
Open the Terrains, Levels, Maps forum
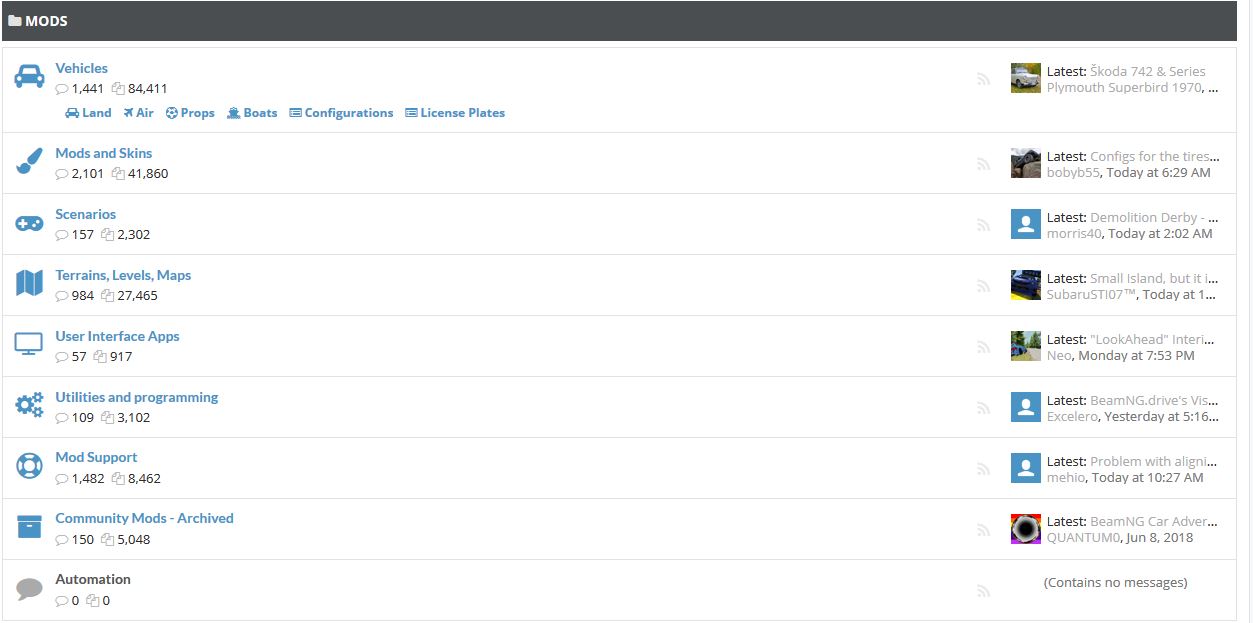coord(123,275)
